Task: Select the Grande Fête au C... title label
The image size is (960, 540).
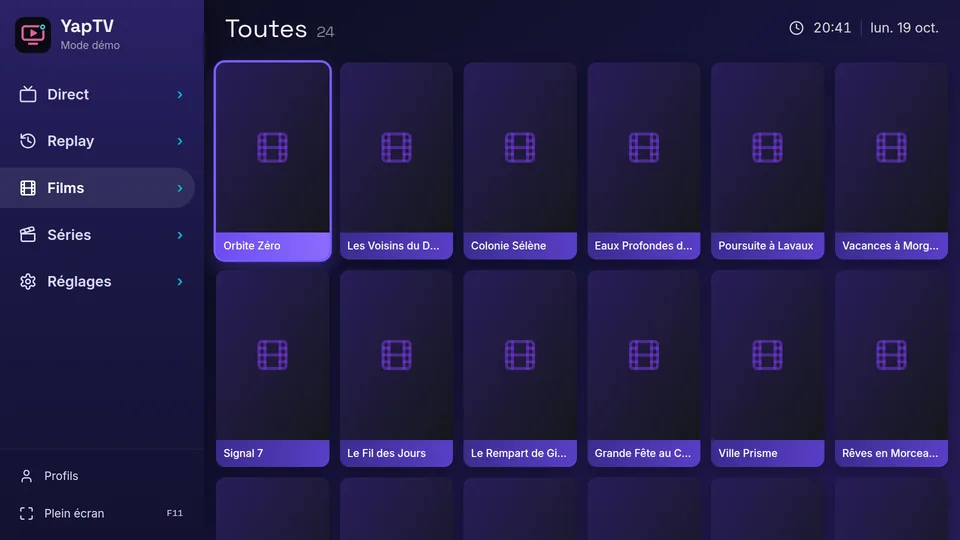Action: point(642,453)
